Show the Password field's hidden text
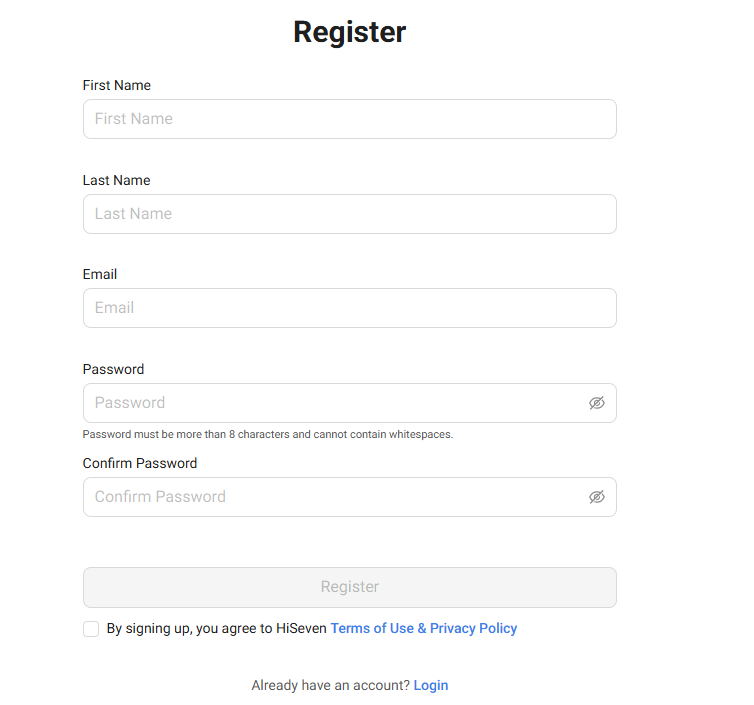Screen dimensions: 754x705 (x=597, y=403)
